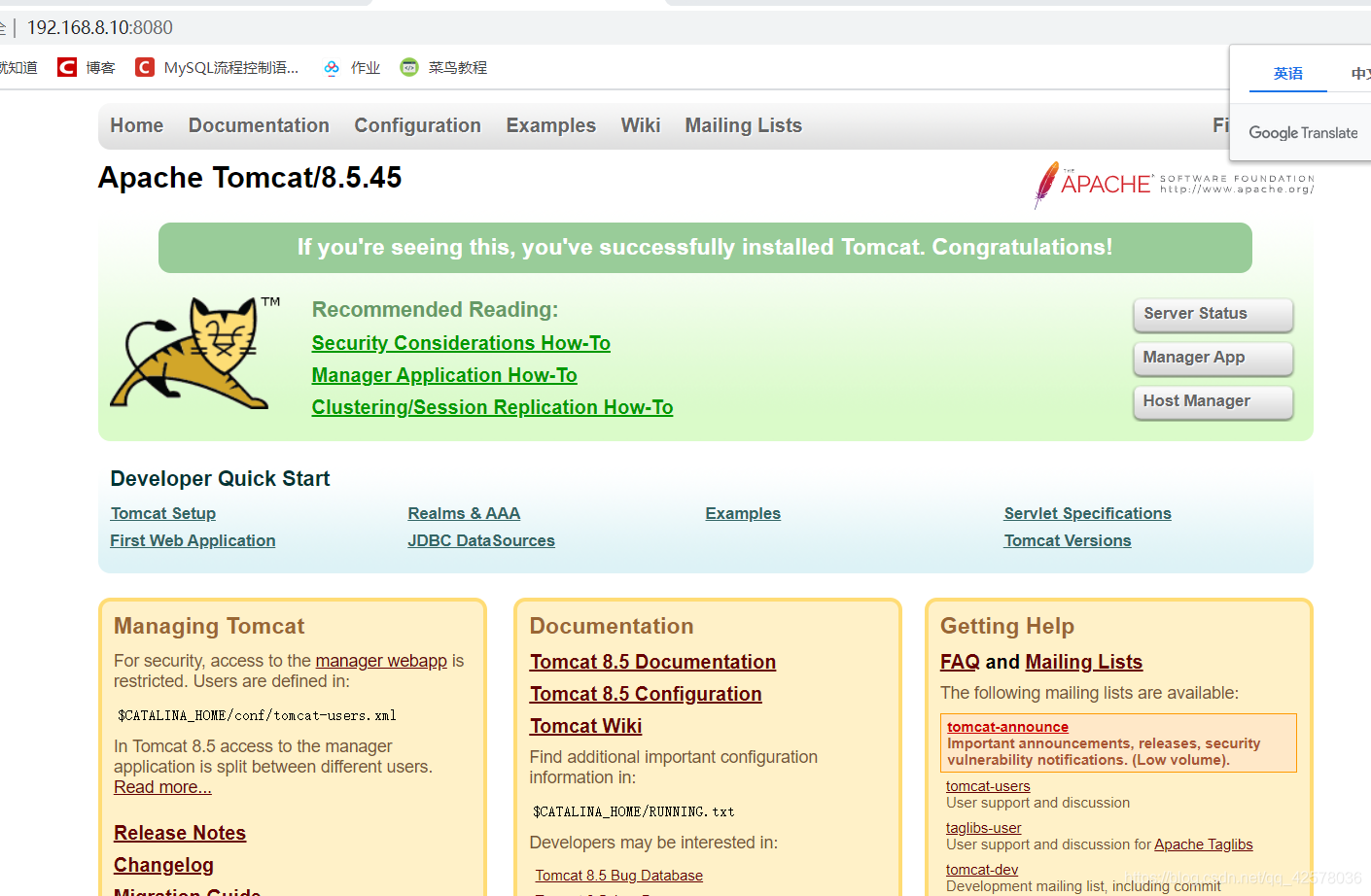Click the Google Translate label
1371x896 pixels.
click(1303, 133)
